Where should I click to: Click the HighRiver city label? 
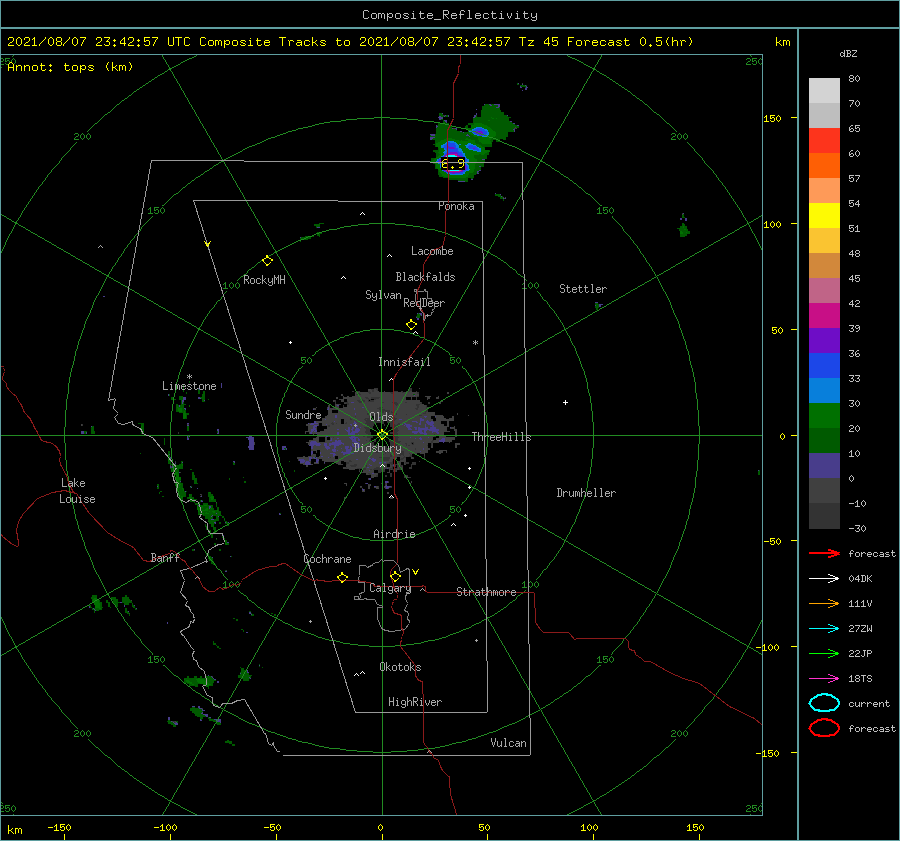tap(415, 702)
